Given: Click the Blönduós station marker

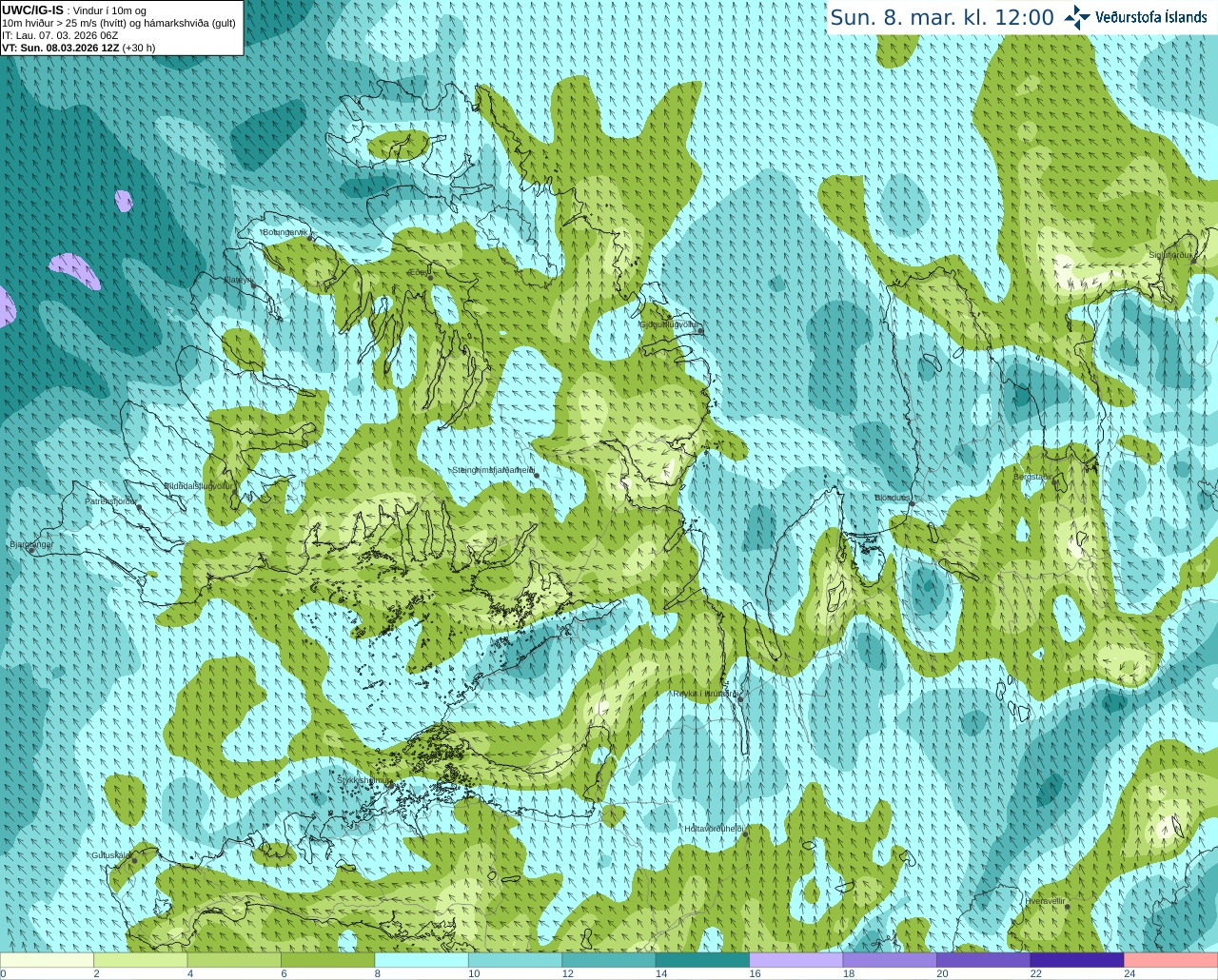Looking at the screenshot, I should [911, 504].
